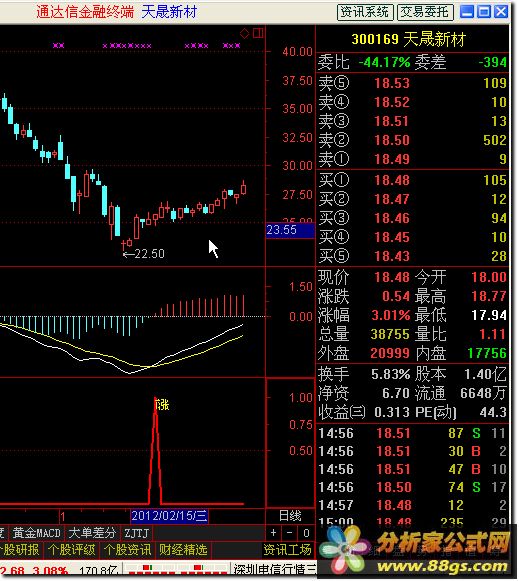Select the 14:57 tick at 18.48

coord(412,505)
